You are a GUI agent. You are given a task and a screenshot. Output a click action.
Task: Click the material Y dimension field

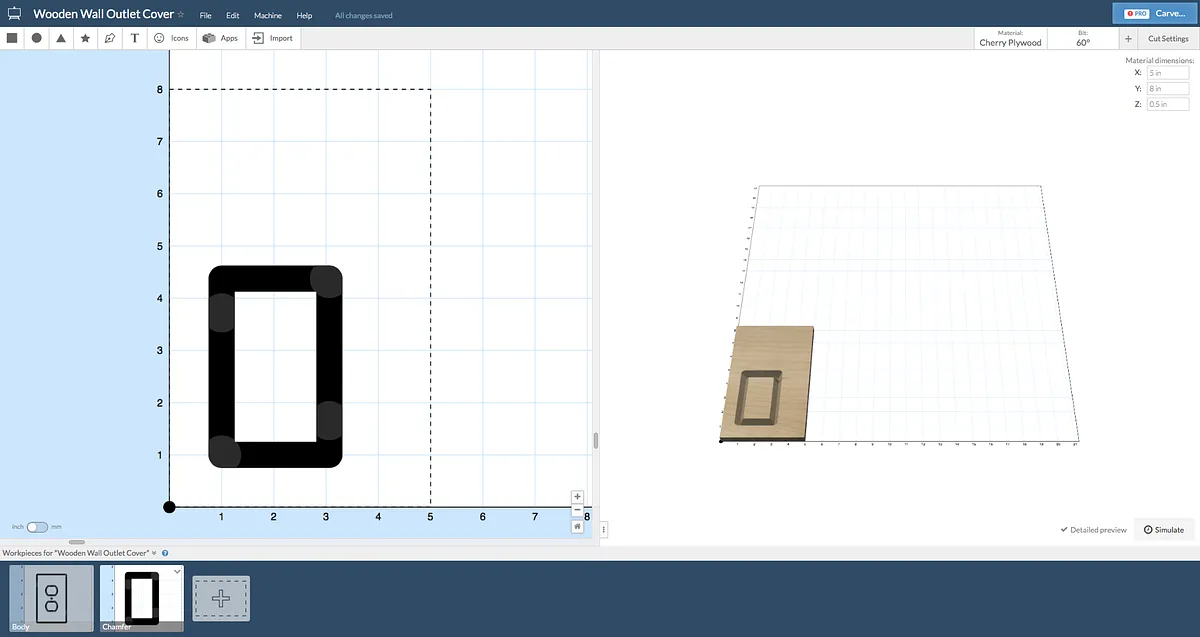tap(1167, 88)
